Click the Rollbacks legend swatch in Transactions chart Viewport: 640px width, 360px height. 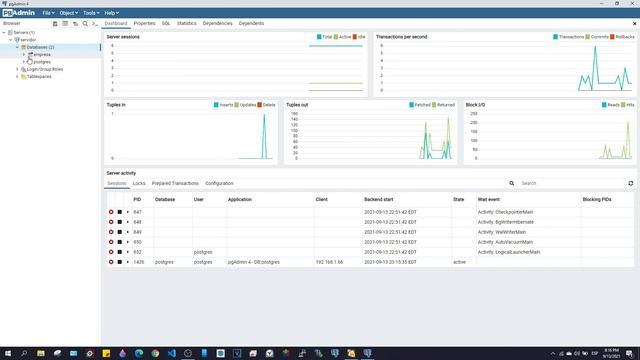(x=612, y=37)
